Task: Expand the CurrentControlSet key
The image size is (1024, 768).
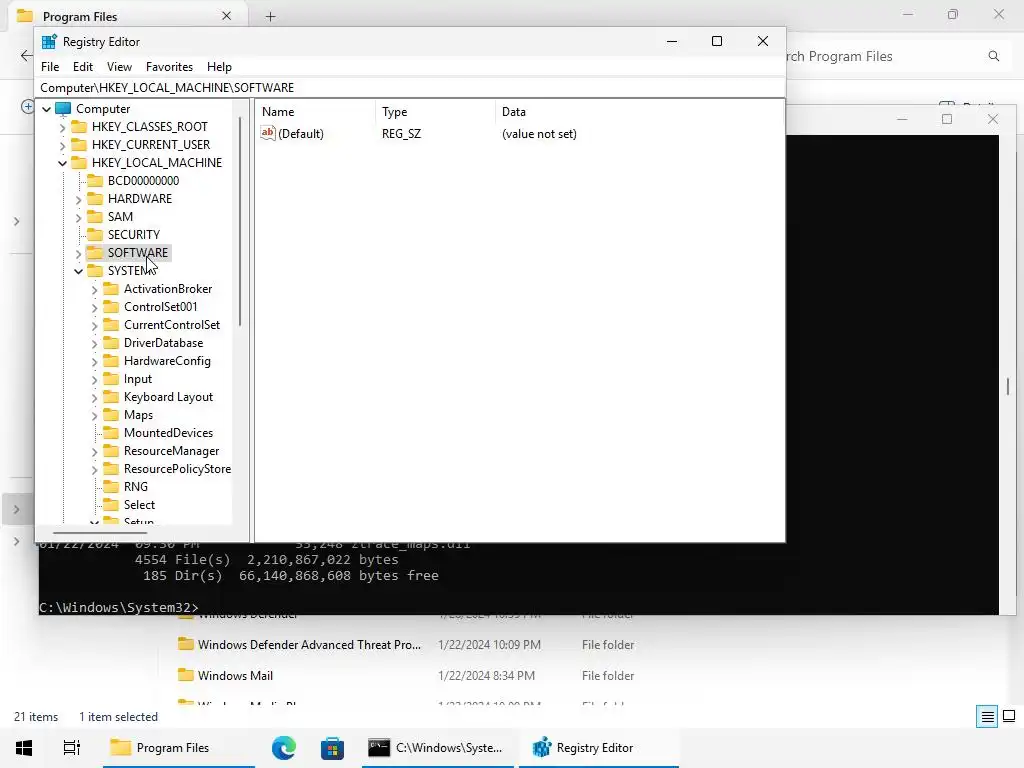Action: (95, 325)
